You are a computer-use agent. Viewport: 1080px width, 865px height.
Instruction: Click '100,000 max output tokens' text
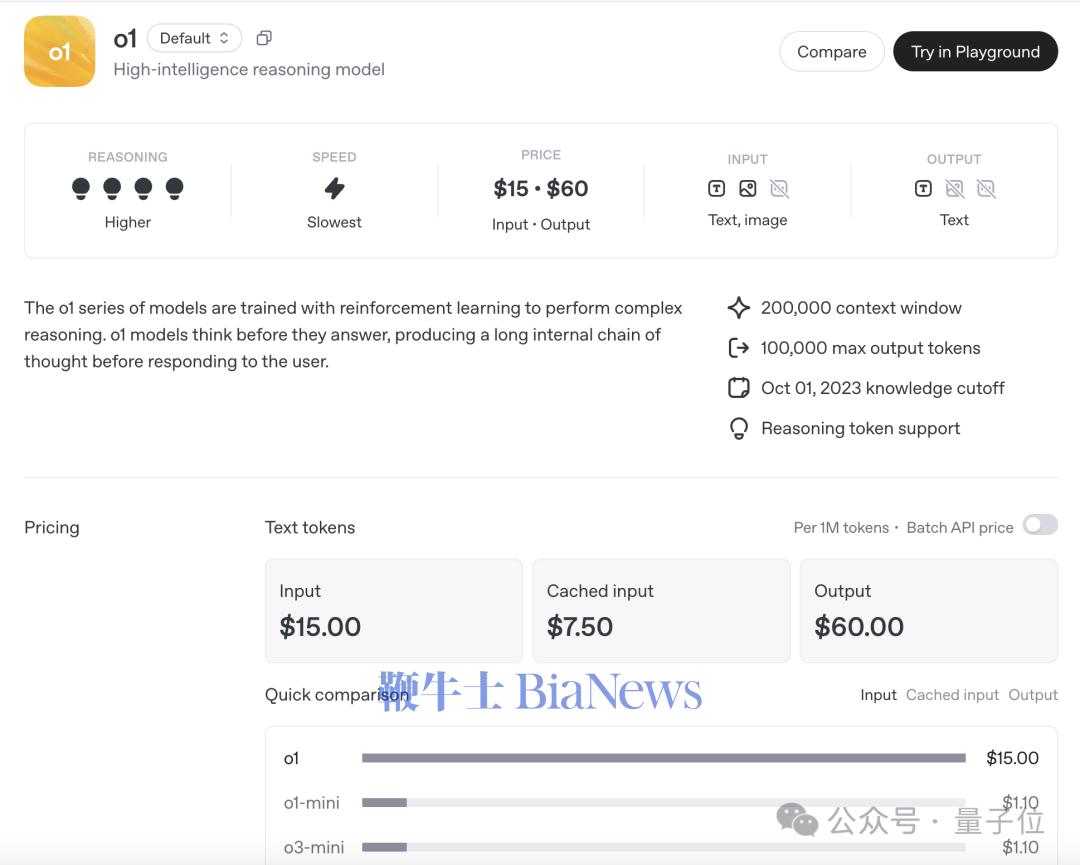tap(870, 348)
